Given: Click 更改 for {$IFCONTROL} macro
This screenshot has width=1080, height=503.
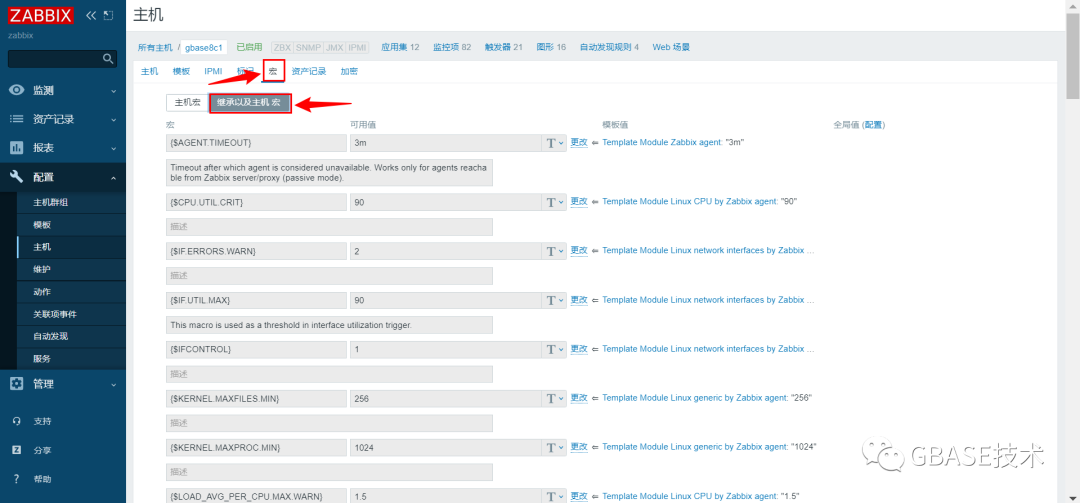Looking at the screenshot, I should pos(579,349).
